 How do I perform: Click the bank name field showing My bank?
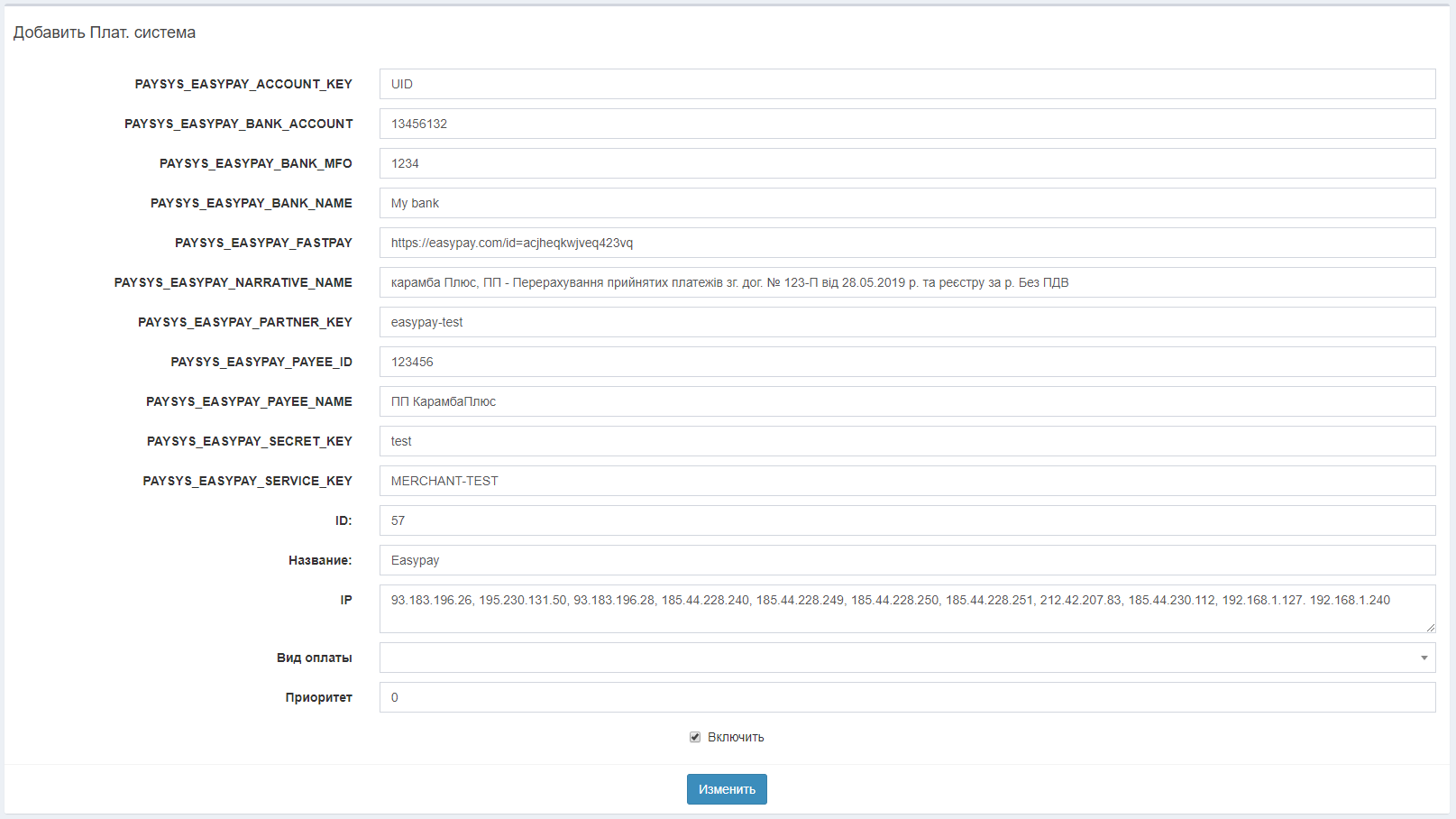pos(907,203)
